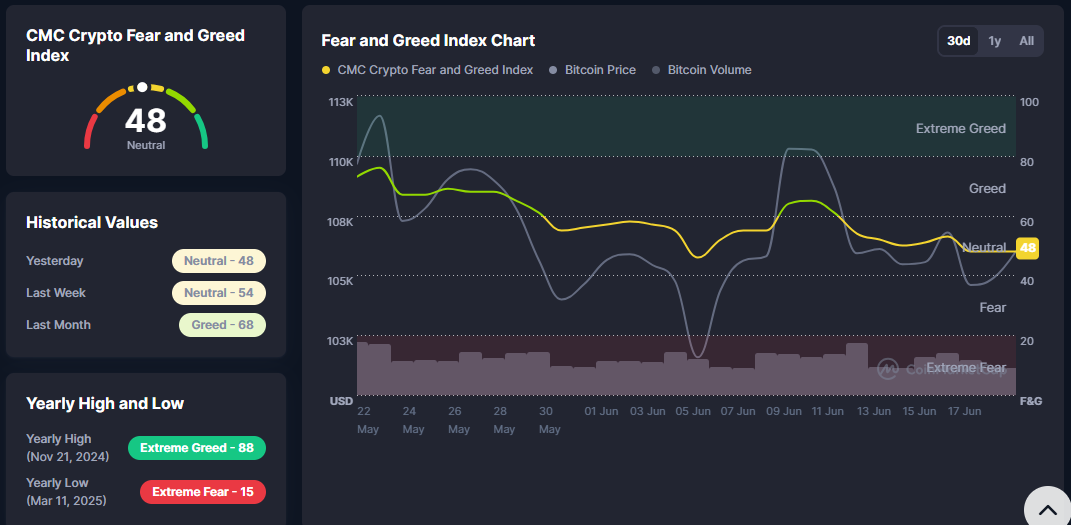This screenshot has width=1071, height=525.
Task: Click the 09 Jun date axis label
Action: [x=783, y=412]
